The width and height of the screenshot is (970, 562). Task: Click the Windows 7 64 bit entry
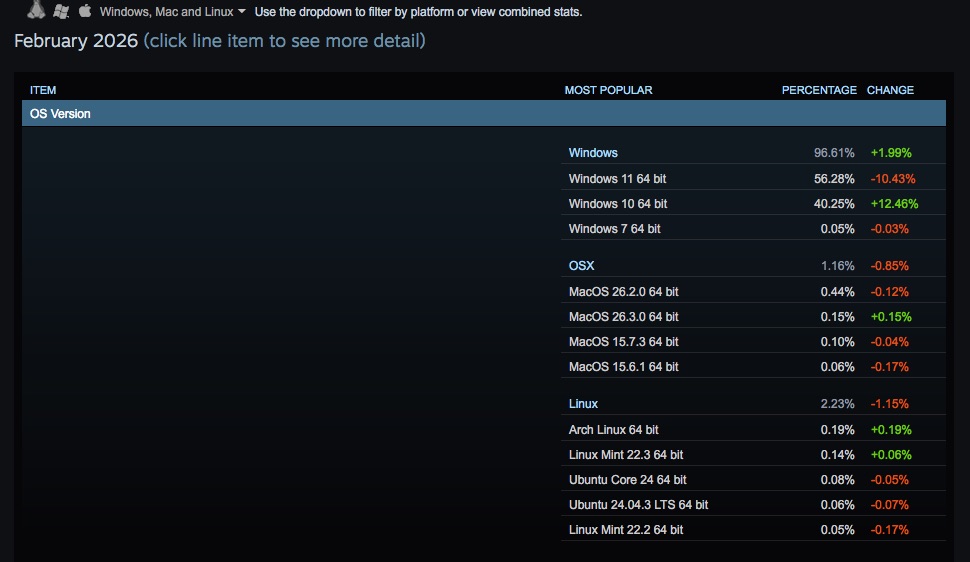coord(614,229)
